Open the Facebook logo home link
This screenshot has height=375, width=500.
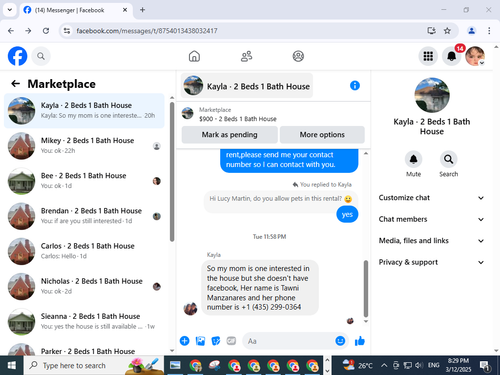click(x=17, y=56)
